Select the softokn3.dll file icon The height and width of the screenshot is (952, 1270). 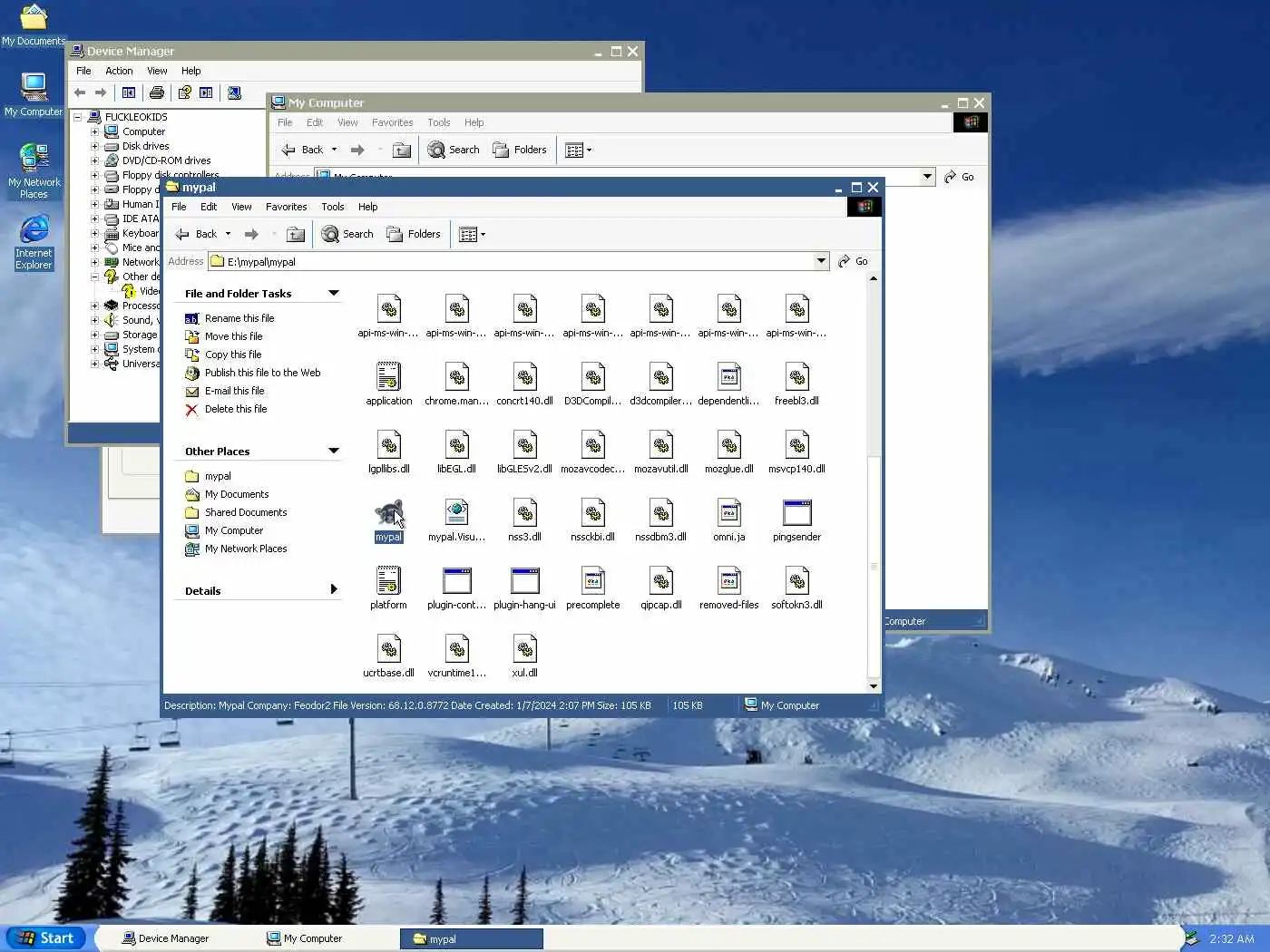tap(797, 581)
